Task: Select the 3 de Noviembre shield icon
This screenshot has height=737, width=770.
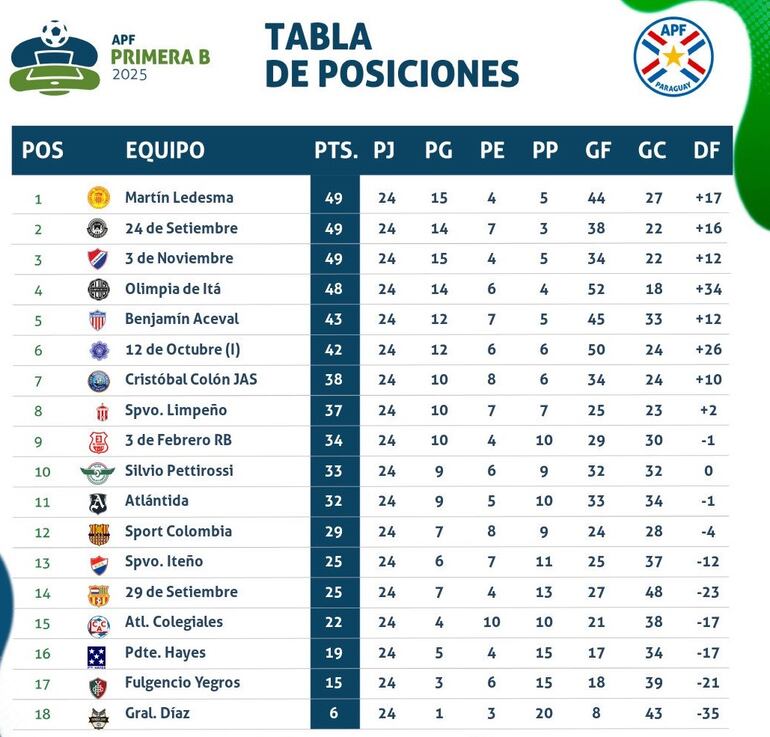Action: pyautogui.click(x=98, y=259)
